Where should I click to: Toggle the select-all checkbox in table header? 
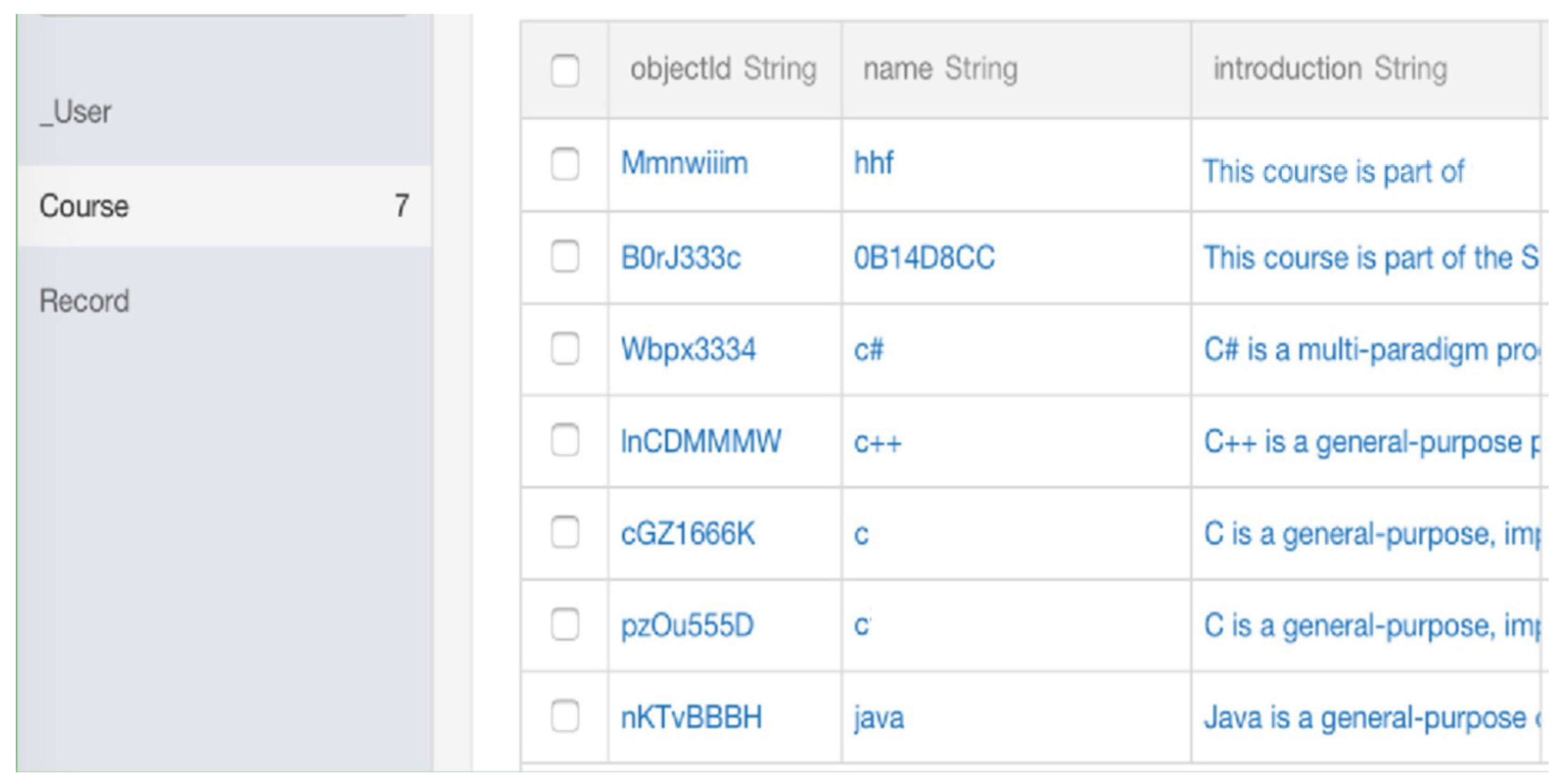coord(565,71)
